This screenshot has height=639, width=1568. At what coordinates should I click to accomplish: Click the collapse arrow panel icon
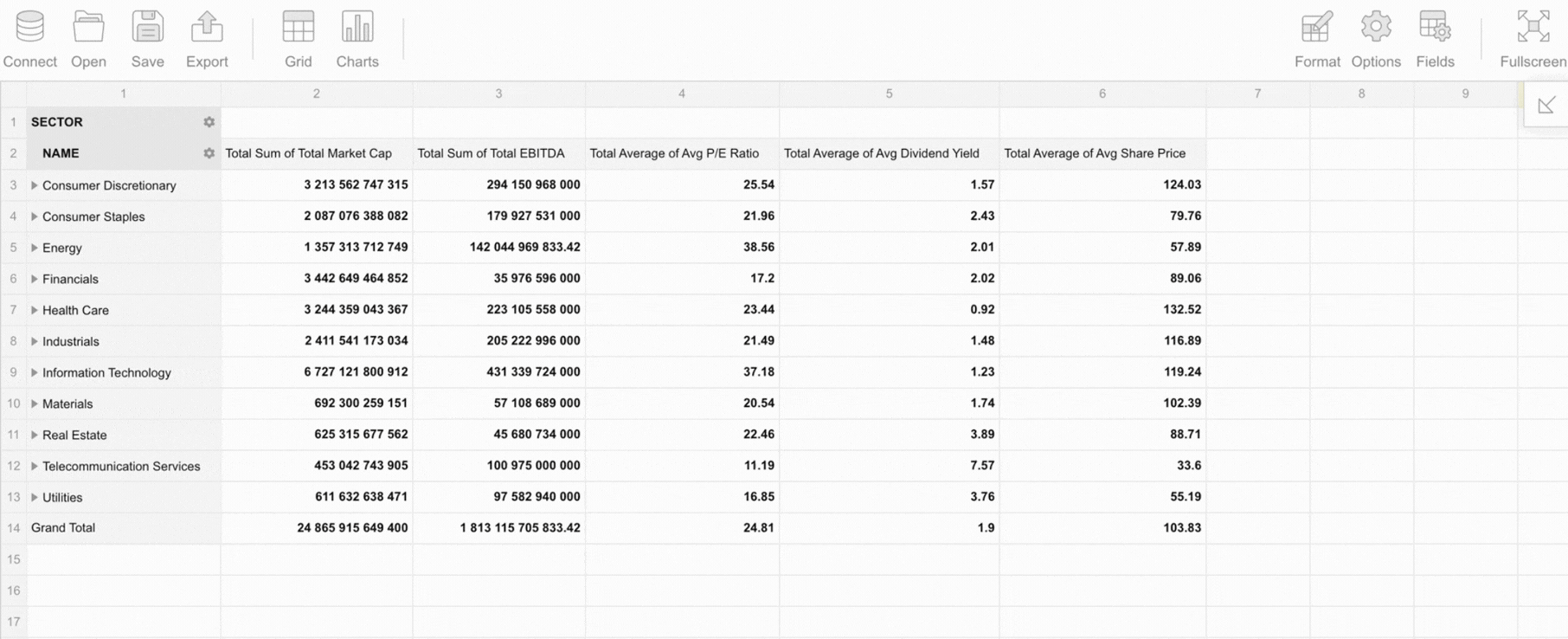click(x=1546, y=106)
